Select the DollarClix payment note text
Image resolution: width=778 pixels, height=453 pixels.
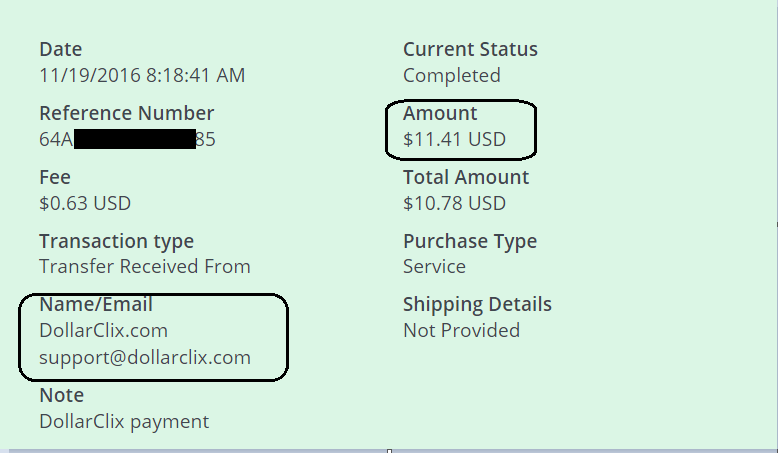tap(124, 422)
